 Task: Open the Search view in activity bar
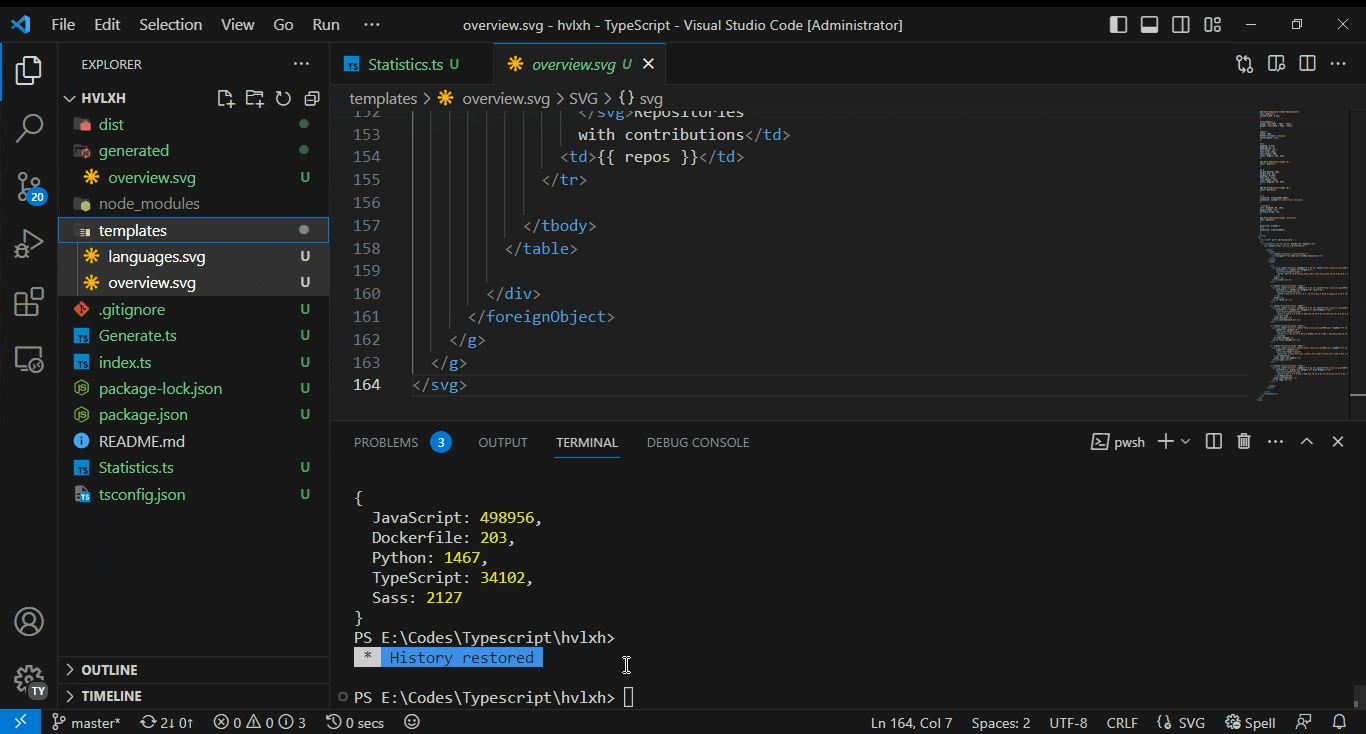click(29, 128)
